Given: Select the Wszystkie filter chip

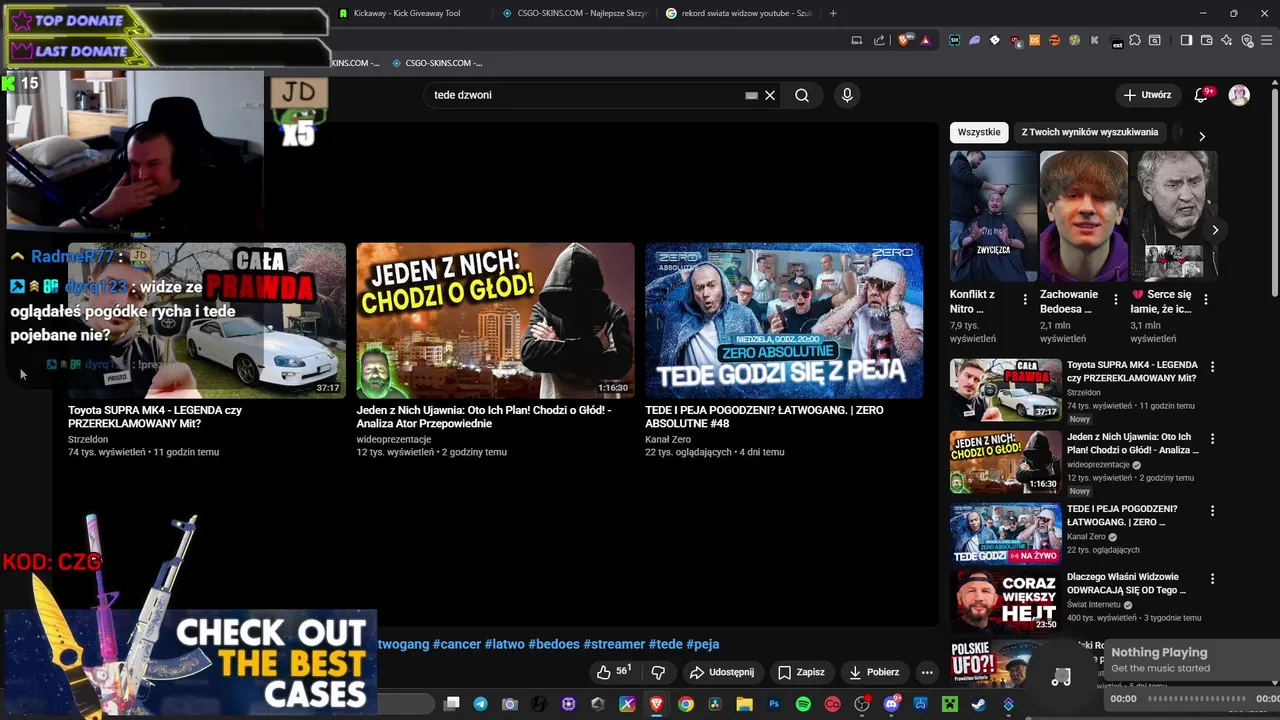Looking at the screenshot, I should pos(979,132).
